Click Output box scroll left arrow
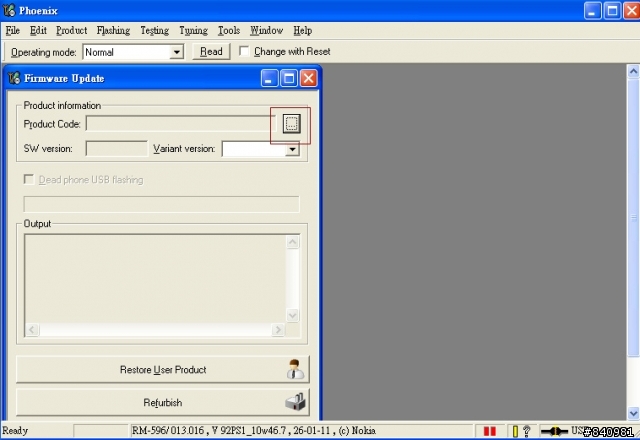Viewport: 640px width, 440px height. (x=32, y=329)
